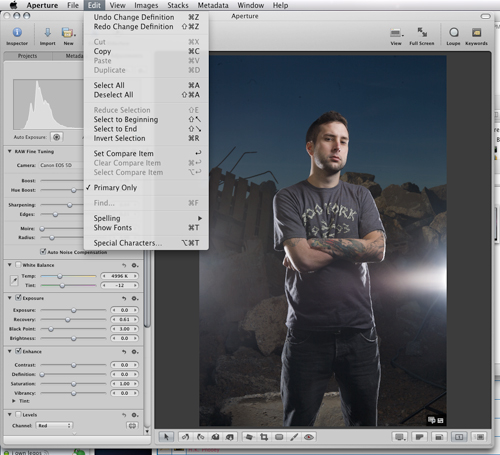Open the Apple menu
500x455 pixels.
tap(14, 5)
